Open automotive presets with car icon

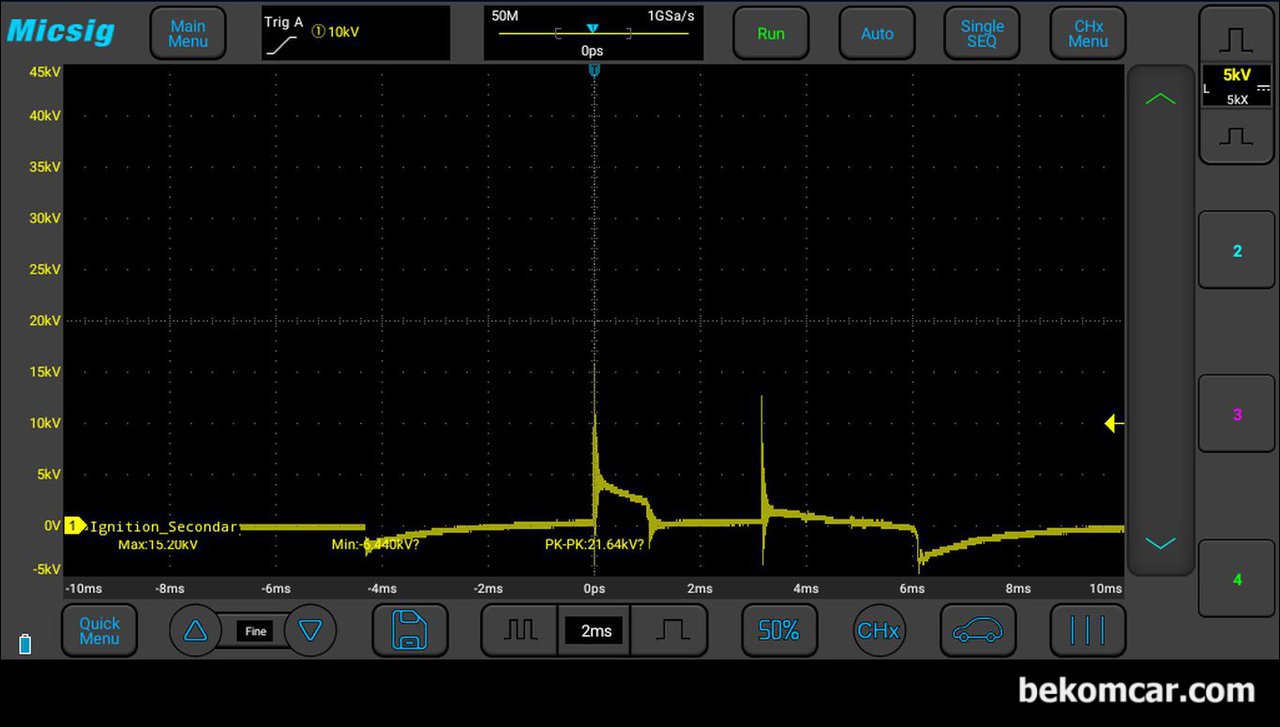(978, 631)
